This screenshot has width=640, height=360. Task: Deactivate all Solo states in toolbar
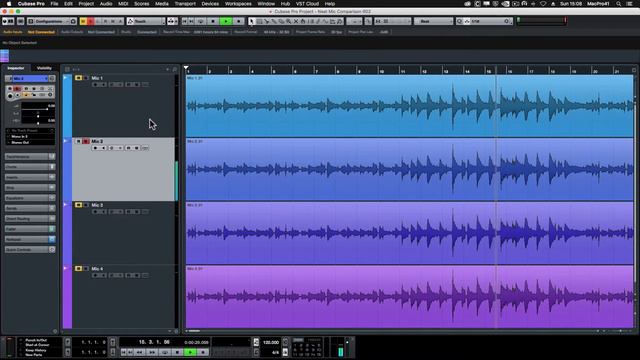pyautogui.click(x=91, y=21)
